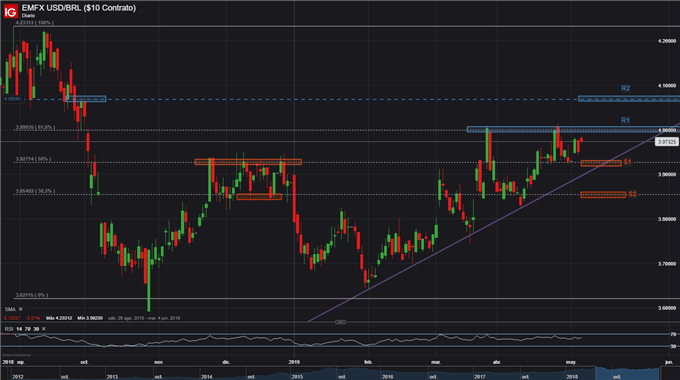This screenshot has width=680, height=380.
Task: Select the R1 resistance label
Action: (x=625, y=120)
